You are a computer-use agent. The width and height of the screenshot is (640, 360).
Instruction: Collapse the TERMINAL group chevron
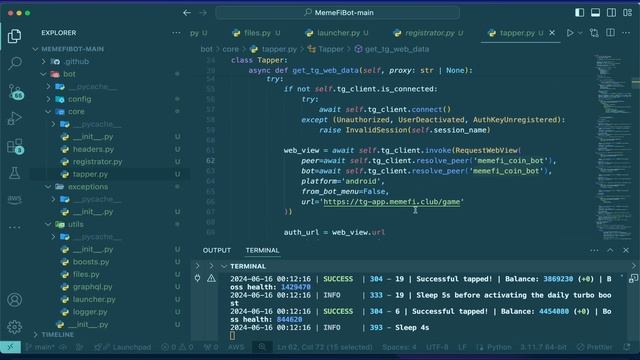point(224,266)
